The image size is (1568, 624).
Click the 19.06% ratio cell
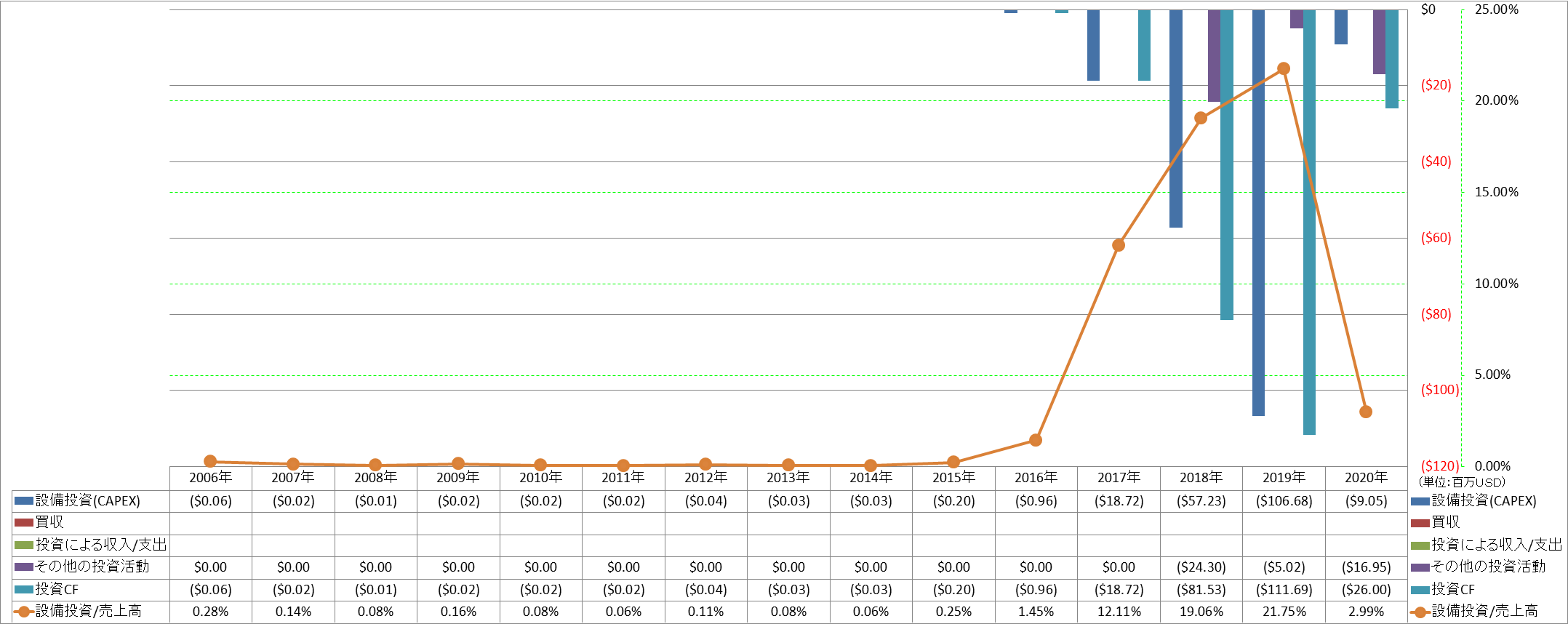[x=1201, y=612]
